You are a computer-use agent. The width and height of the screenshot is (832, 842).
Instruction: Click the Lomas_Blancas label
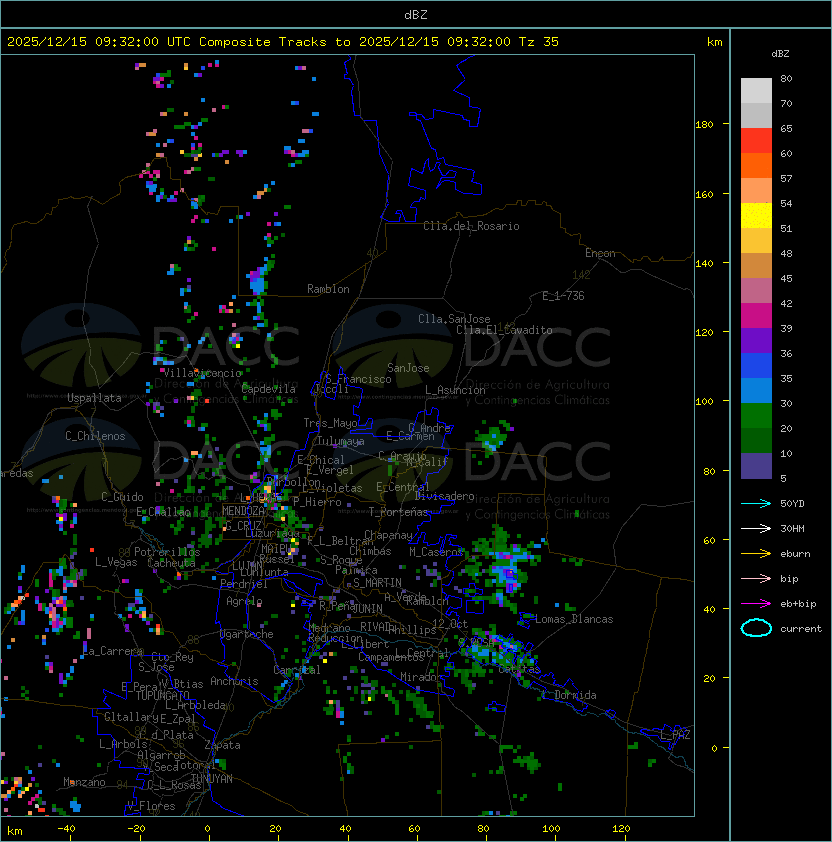coord(574,619)
